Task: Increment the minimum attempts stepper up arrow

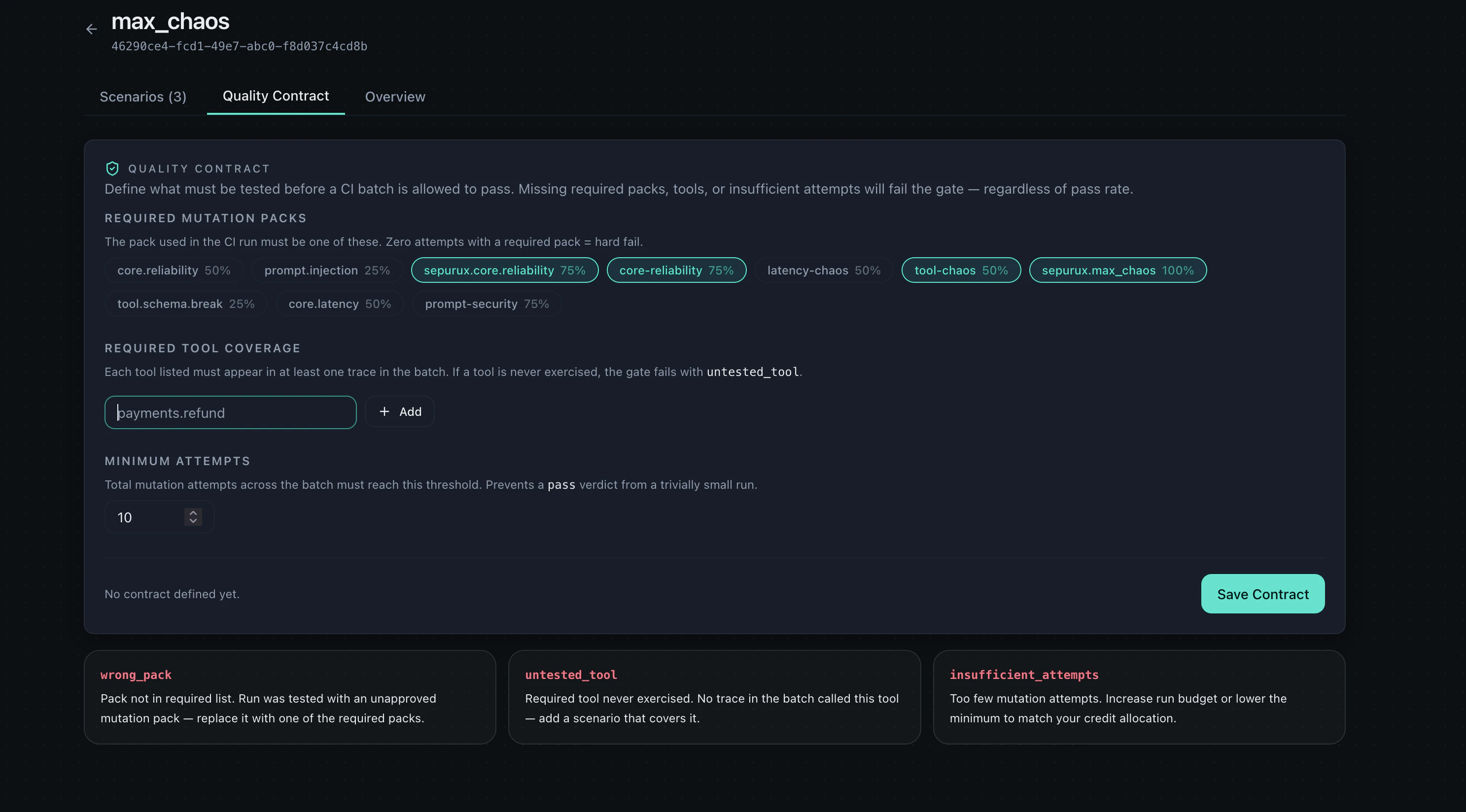Action: (x=193, y=512)
